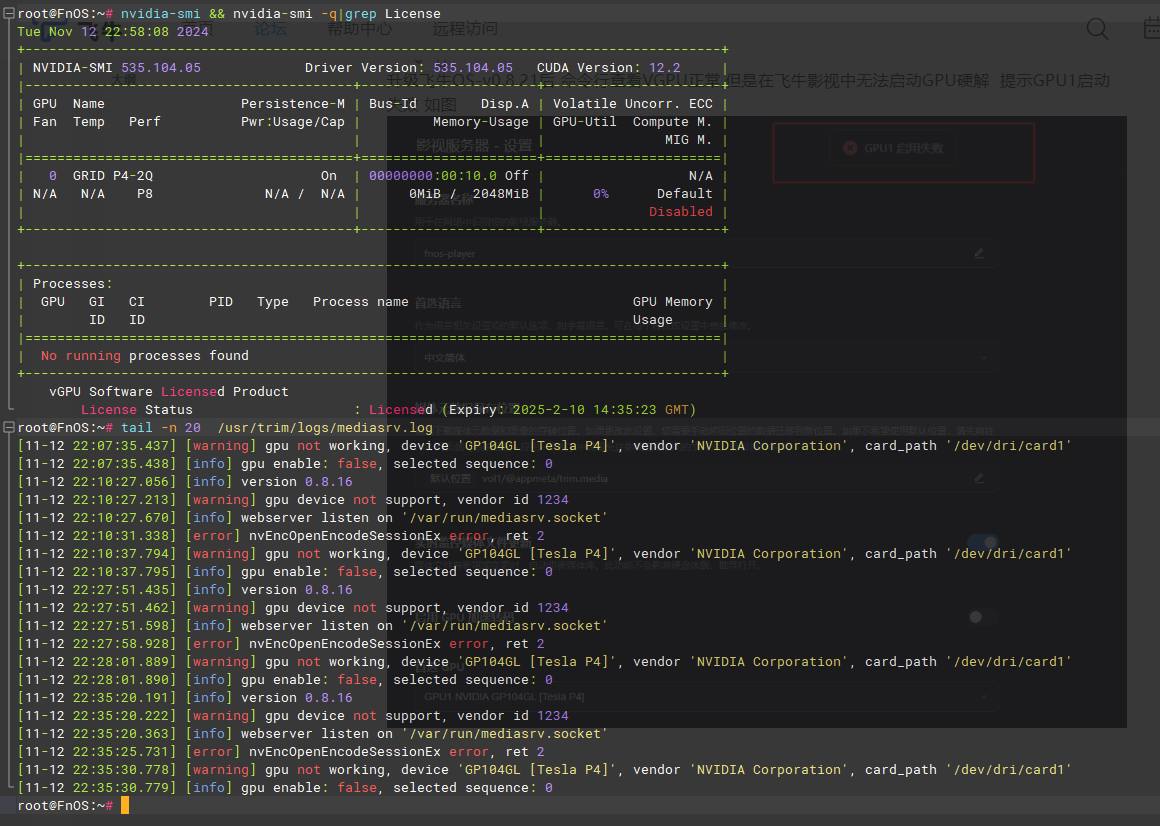Open the GPU1 NVIDIA GP104GL dropdown
Image resolution: width=1160 pixels, height=826 pixels.
click(x=706, y=697)
